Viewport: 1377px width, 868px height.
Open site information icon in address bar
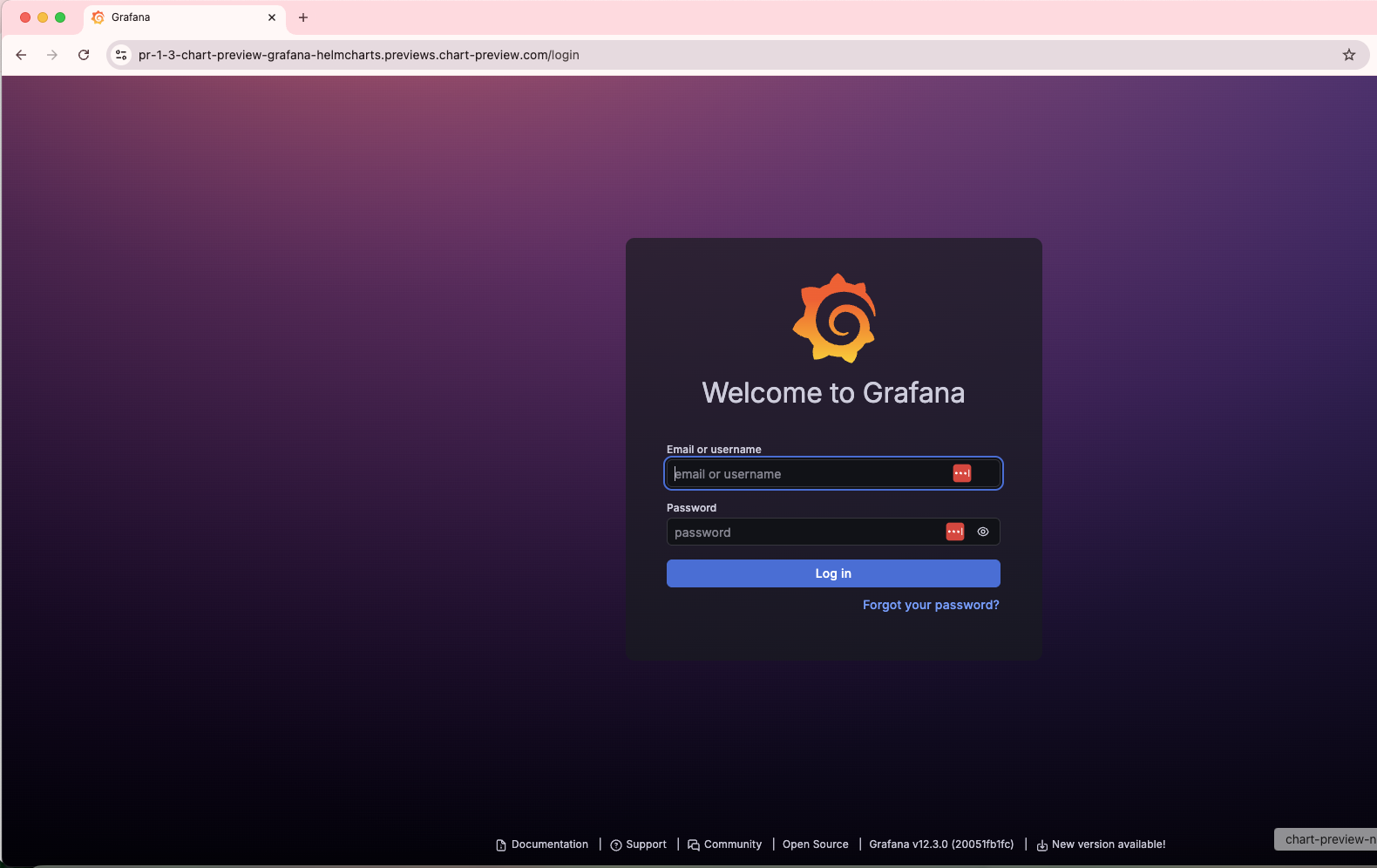pyautogui.click(x=121, y=55)
